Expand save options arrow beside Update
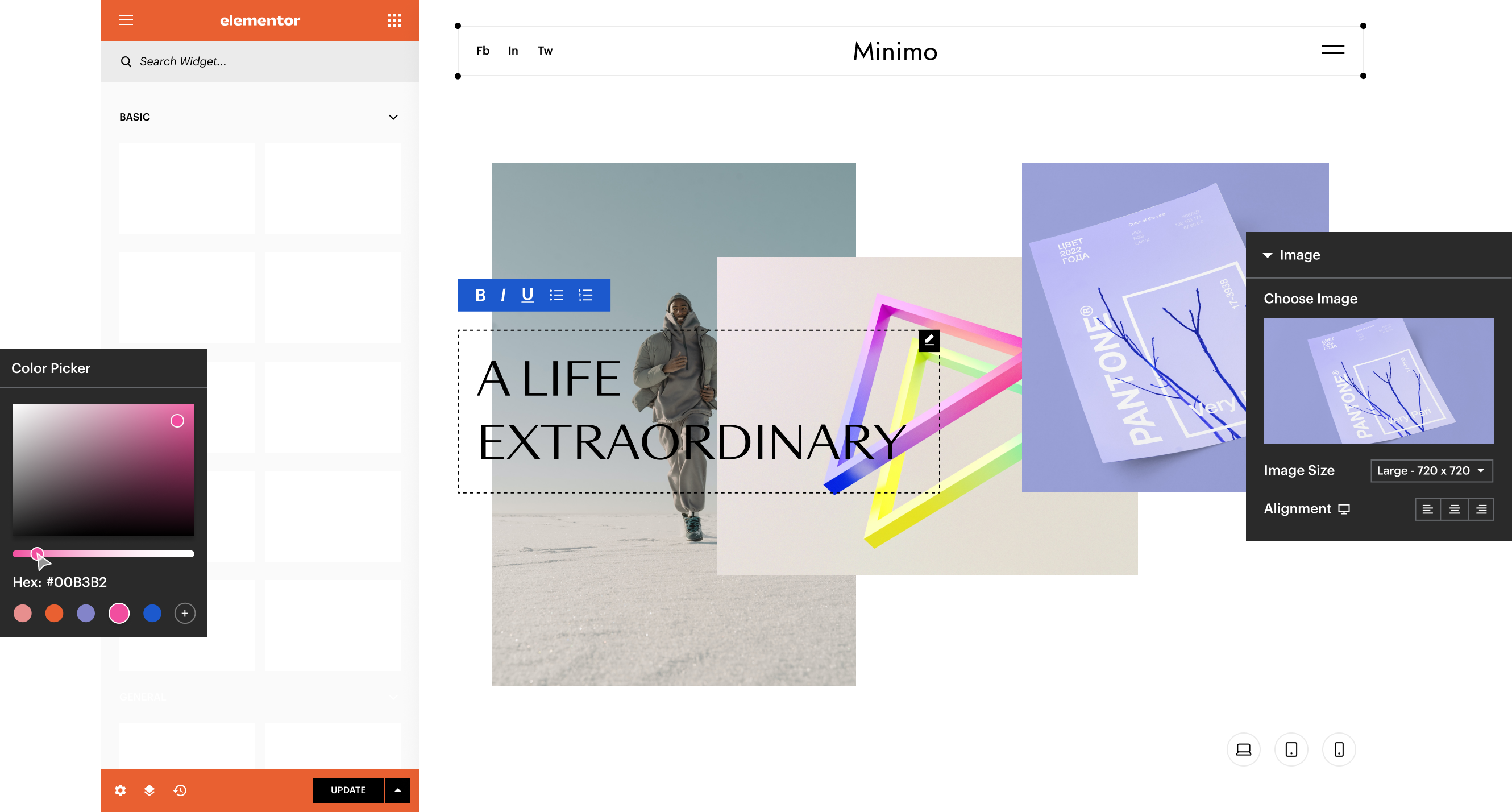 (x=398, y=790)
